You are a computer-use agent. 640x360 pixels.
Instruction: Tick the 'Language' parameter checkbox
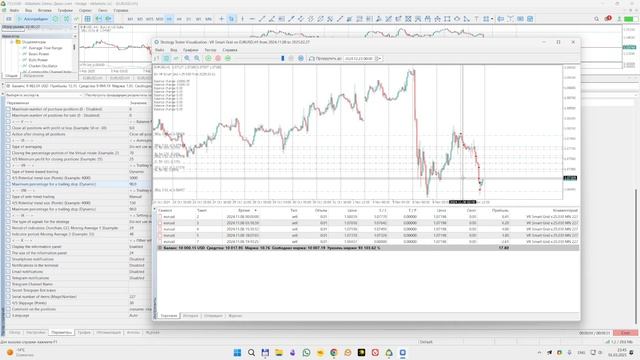(8, 316)
